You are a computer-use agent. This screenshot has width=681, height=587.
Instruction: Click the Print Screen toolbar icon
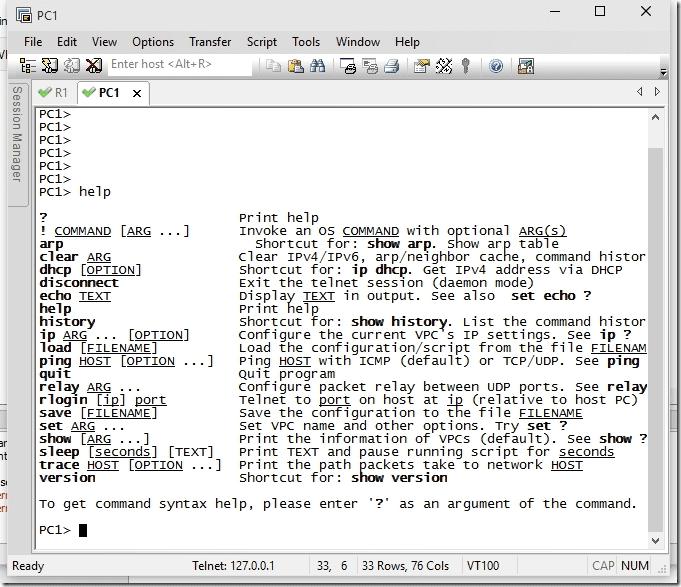click(348, 66)
